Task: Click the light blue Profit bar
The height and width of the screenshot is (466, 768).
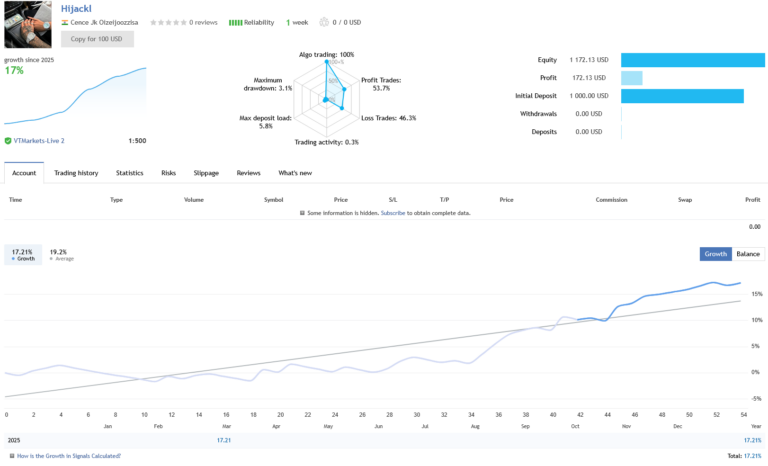Action: tap(632, 78)
